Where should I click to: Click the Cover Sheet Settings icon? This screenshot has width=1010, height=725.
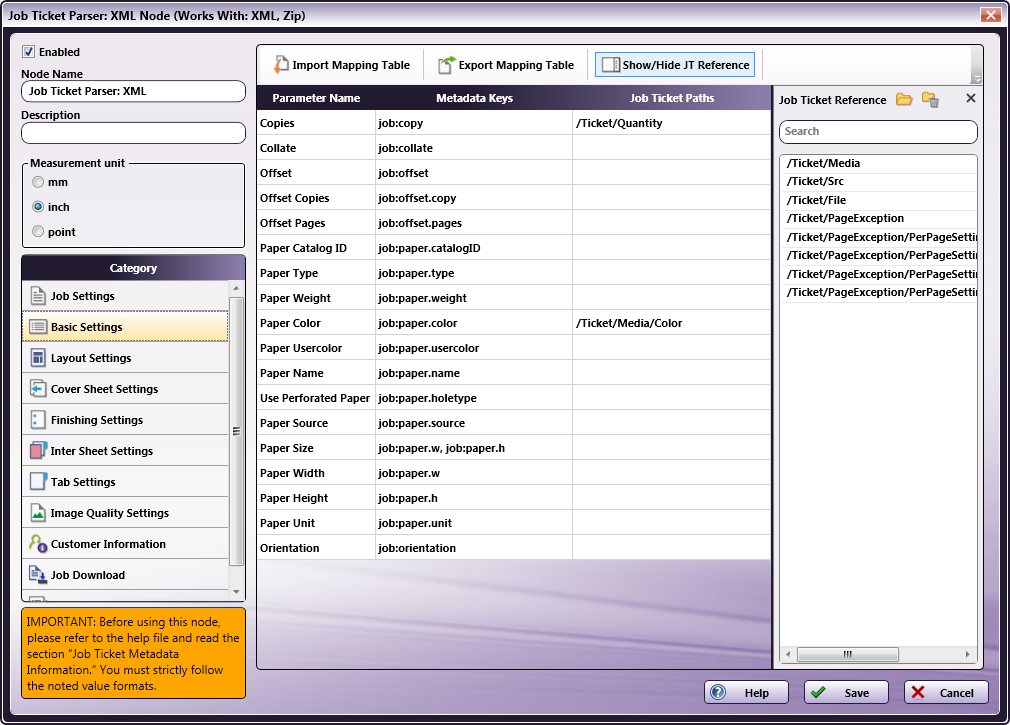[38, 389]
